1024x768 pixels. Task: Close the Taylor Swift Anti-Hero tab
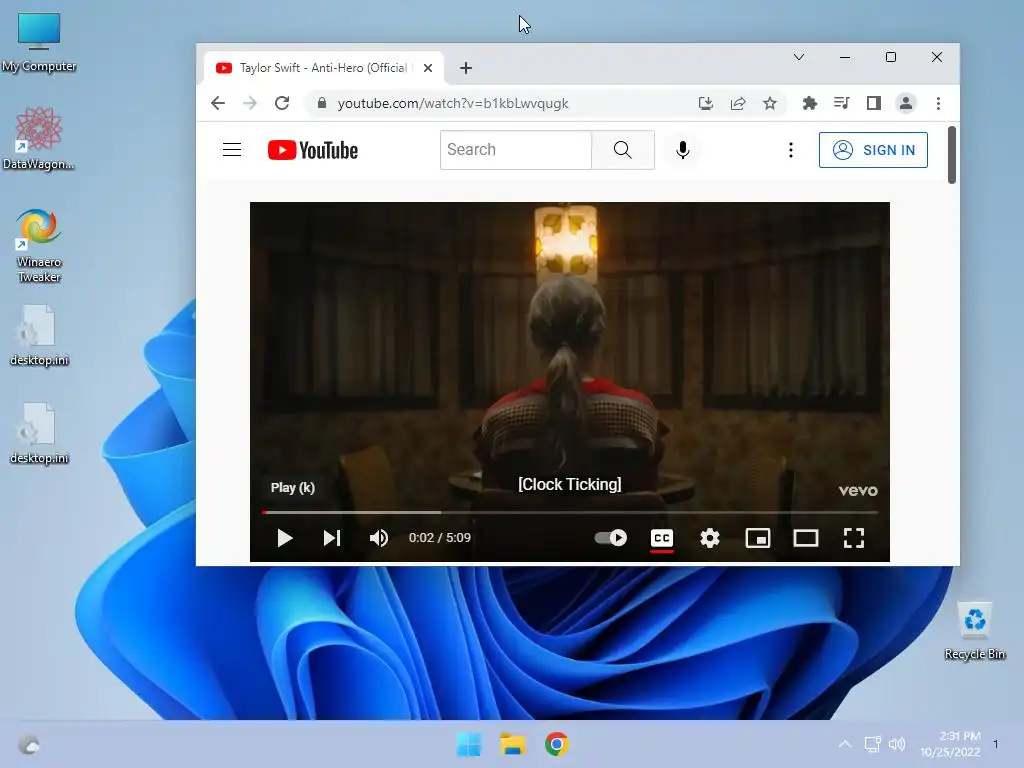tap(428, 68)
